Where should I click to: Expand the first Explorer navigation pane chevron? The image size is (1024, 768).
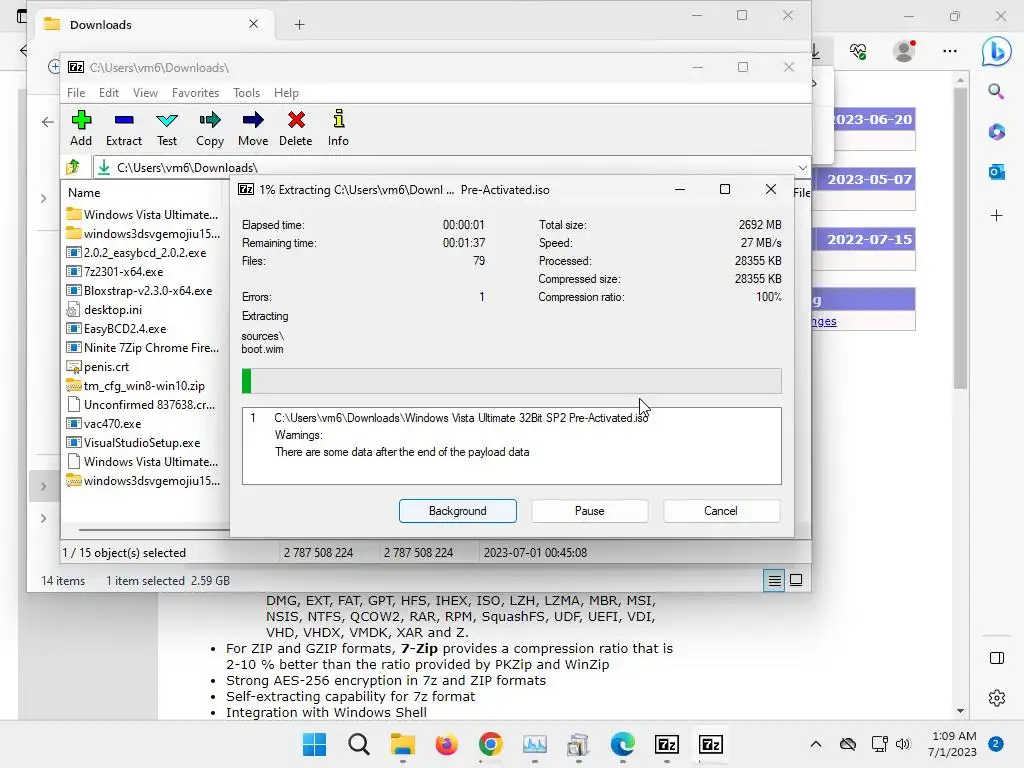(x=43, y=198)
